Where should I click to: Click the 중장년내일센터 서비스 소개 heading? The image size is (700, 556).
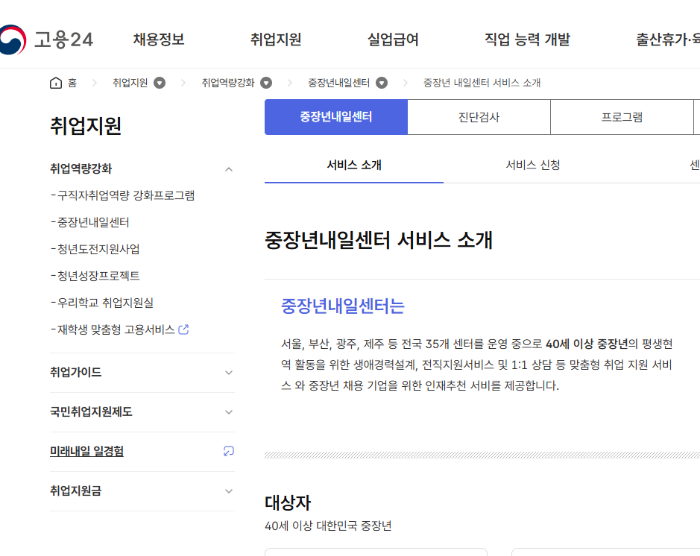point(379,240)
